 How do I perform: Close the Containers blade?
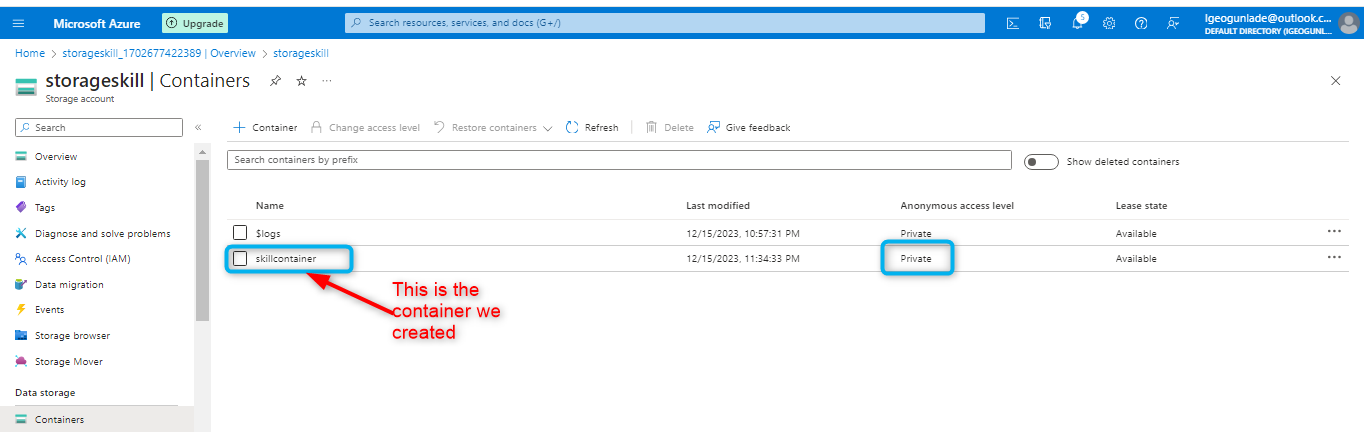click(x=1336, y=81)
